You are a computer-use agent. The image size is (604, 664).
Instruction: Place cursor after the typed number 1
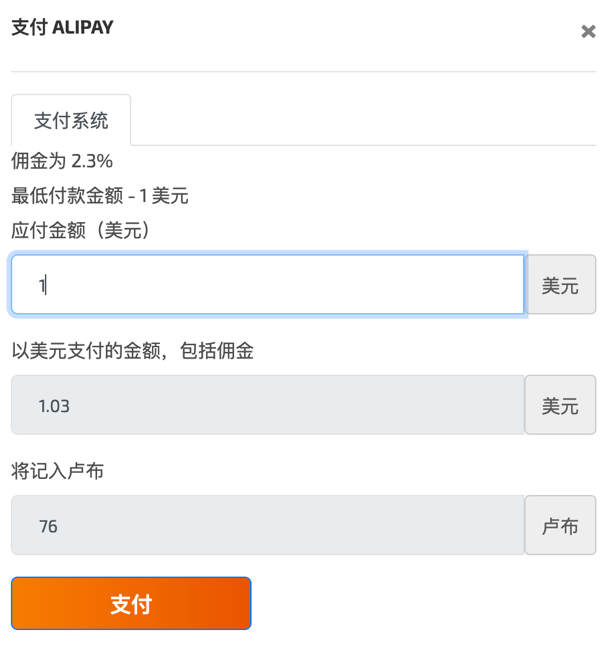[46, 285]
